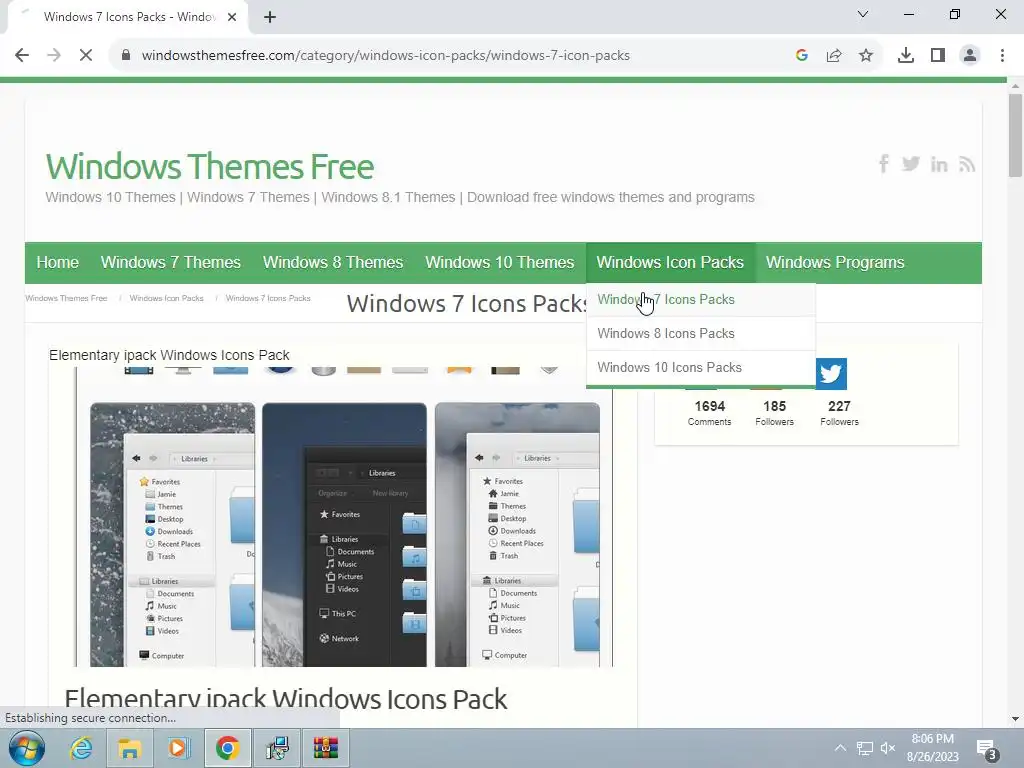Open the header Twitter icon

[910, 163]
